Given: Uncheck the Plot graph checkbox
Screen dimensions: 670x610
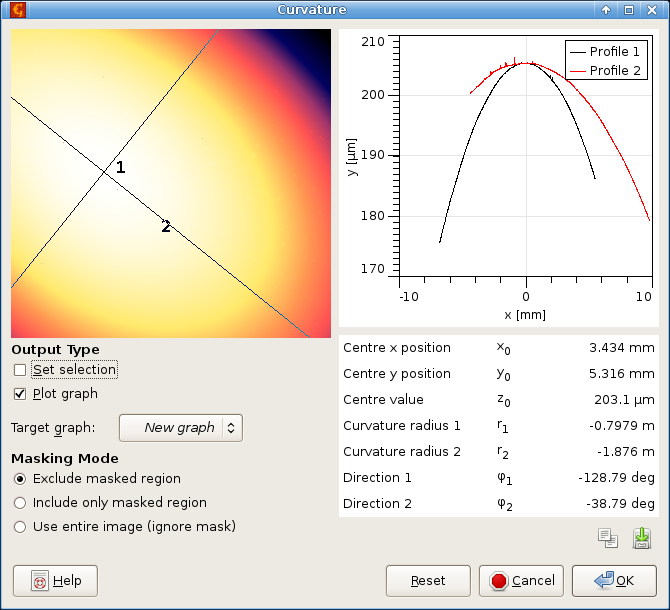Looking at the screenshot, I should [x=20, y=393].
